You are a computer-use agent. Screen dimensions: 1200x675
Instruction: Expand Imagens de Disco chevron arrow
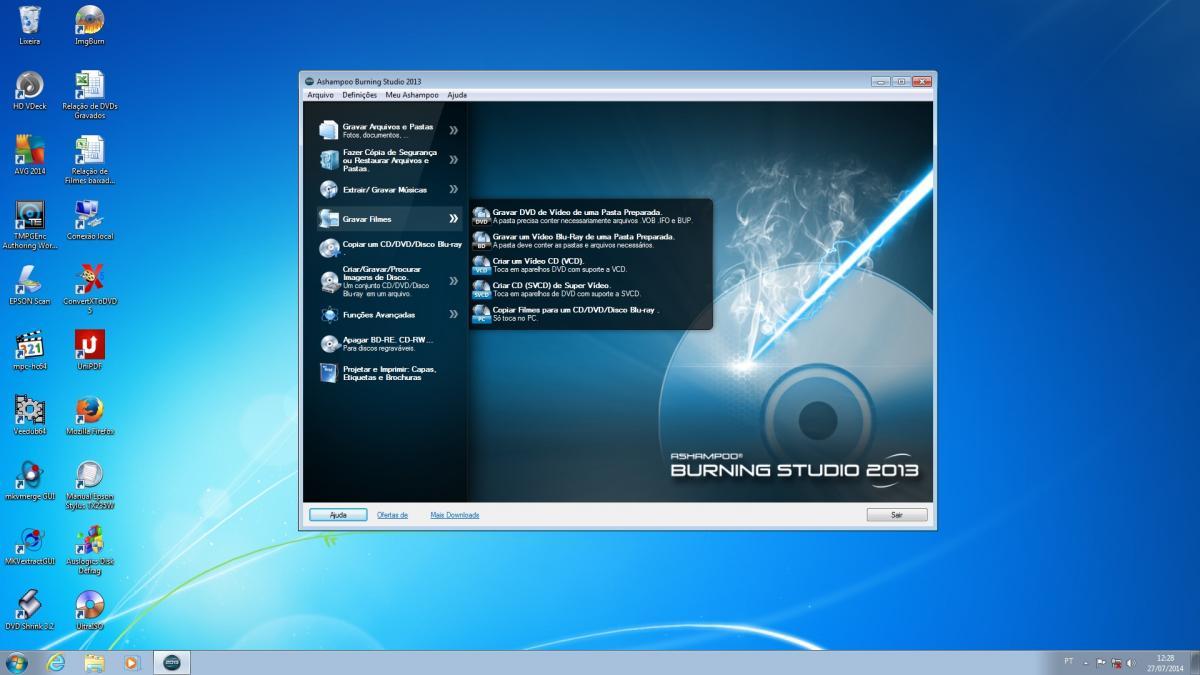453,282
